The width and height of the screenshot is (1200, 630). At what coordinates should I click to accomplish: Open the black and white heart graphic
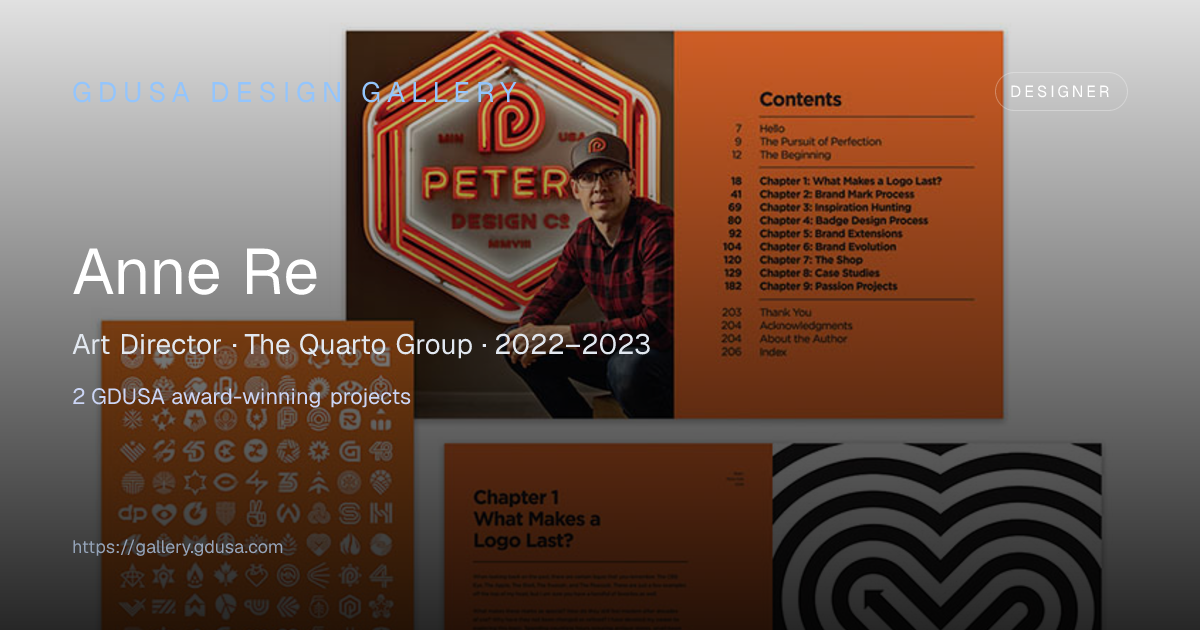[937, 537]
